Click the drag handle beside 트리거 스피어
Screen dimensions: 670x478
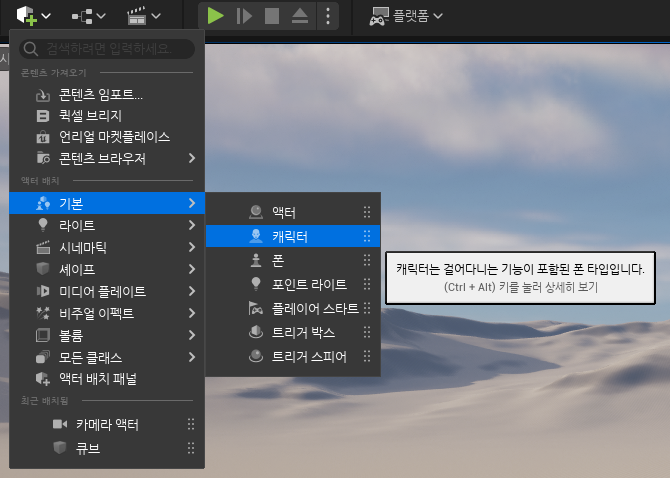367,356
